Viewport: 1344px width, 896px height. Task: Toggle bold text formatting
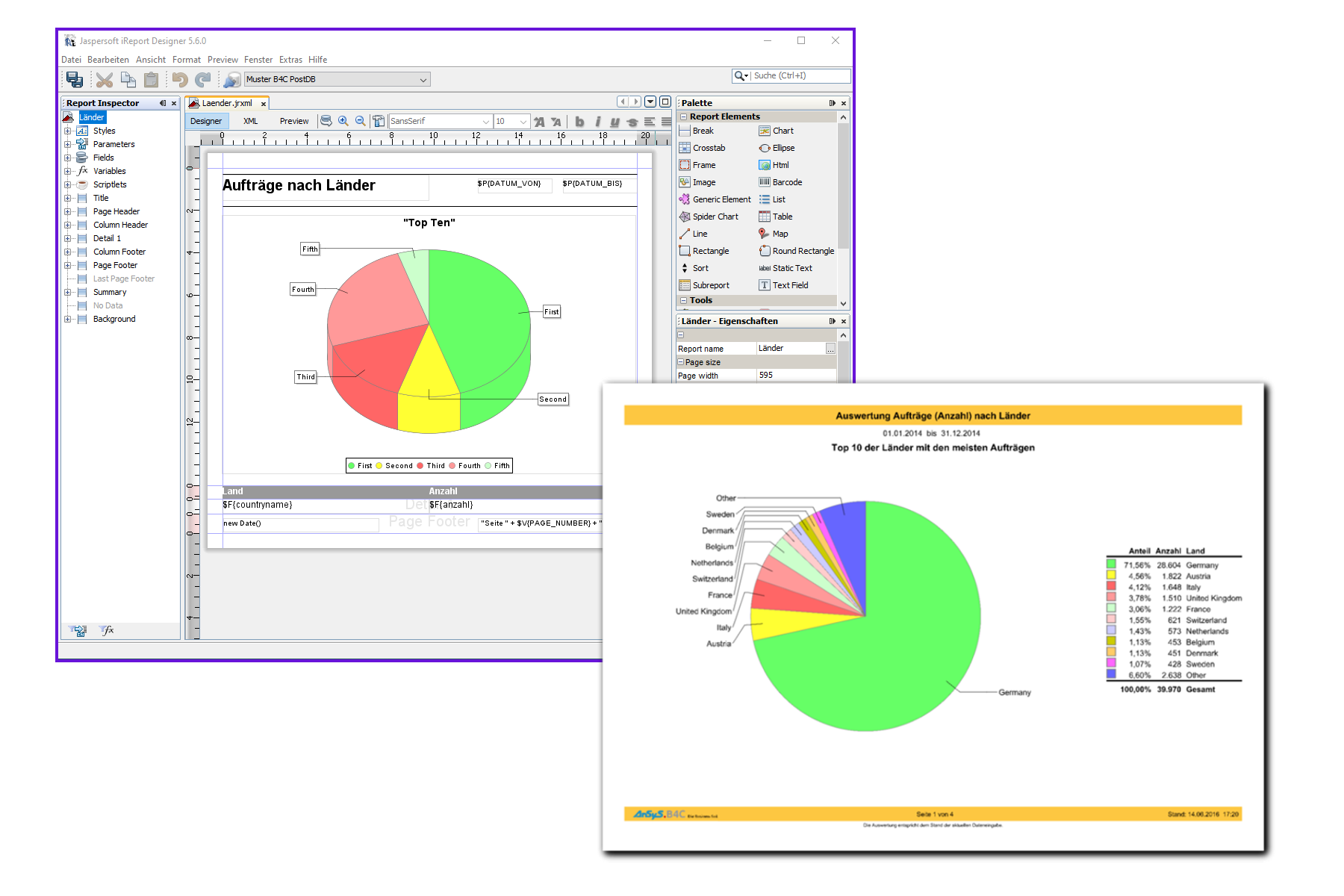coord(579,122)
